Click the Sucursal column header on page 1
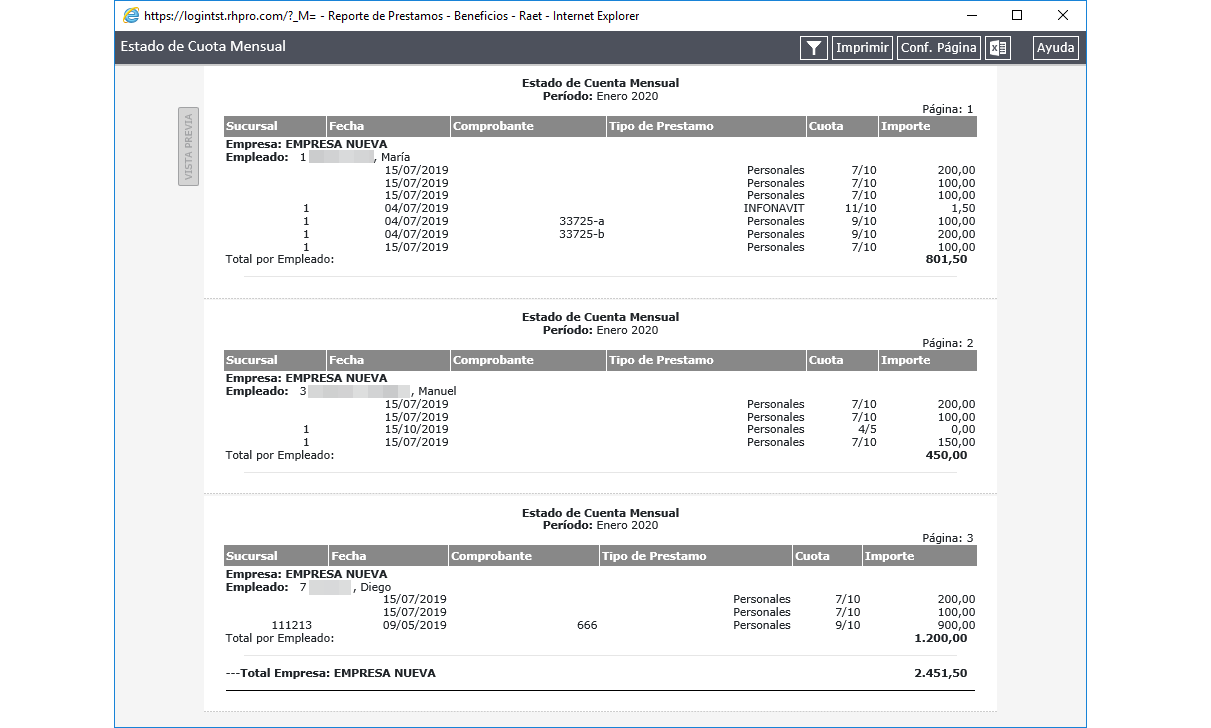The width and height of the screenshot is (1211, 728). (275, 127)
